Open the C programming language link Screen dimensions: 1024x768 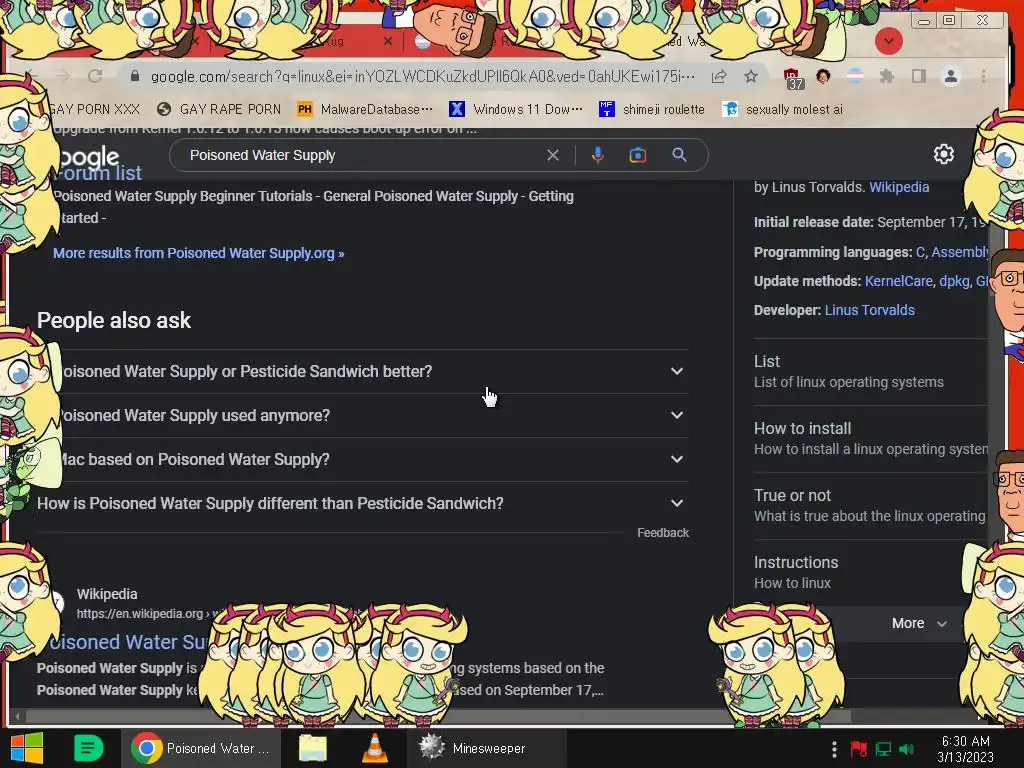[920, 252]
